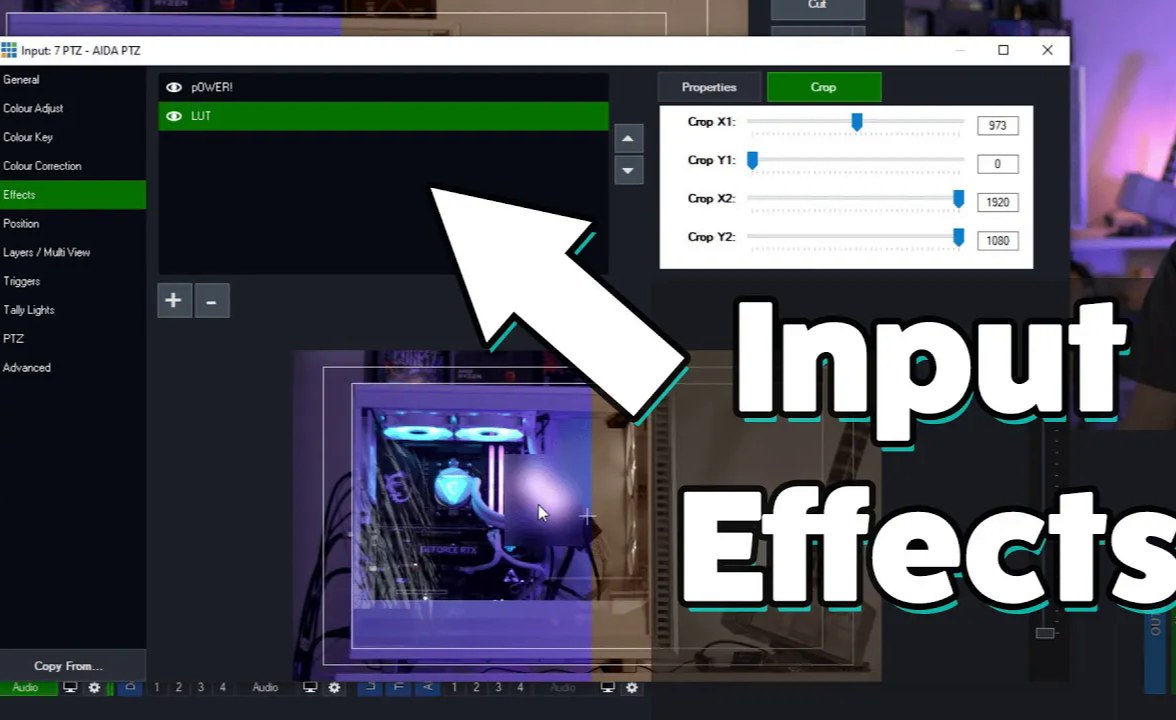Click the Crop Y2 slider handle
Viewport: 1176px width, 720px height.
tap(958, 237)
